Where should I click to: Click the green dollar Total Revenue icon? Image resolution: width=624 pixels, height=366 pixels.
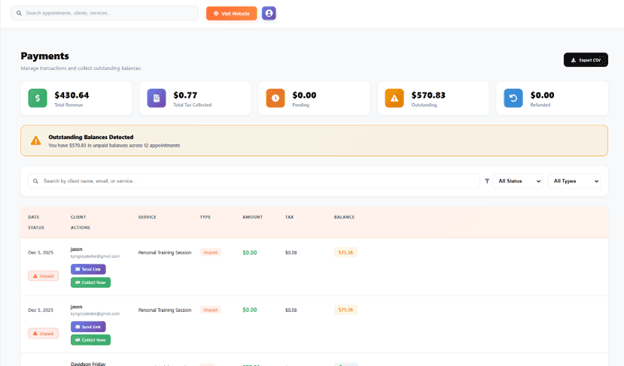pyautogui.click(x=37, y=98)
